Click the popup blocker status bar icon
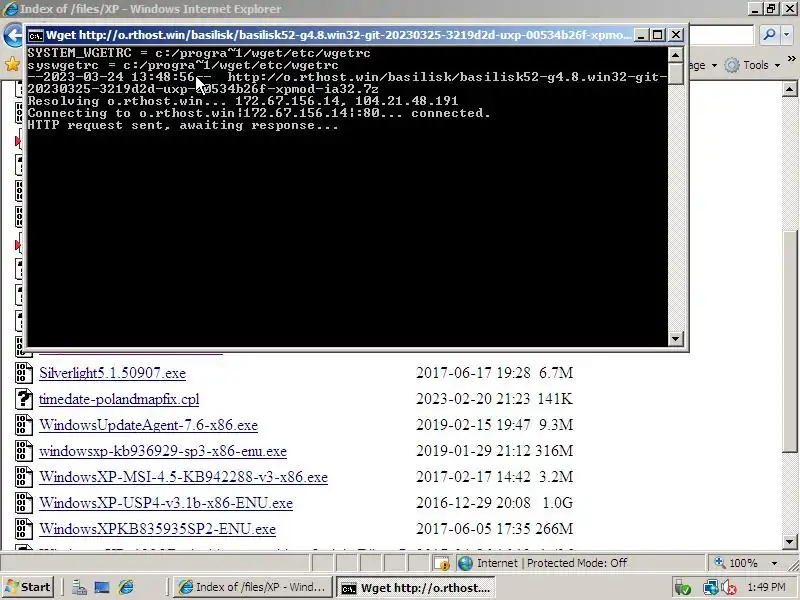Image resolution: width=800 pixels, height=600 pixels. (x=442, y=563)
